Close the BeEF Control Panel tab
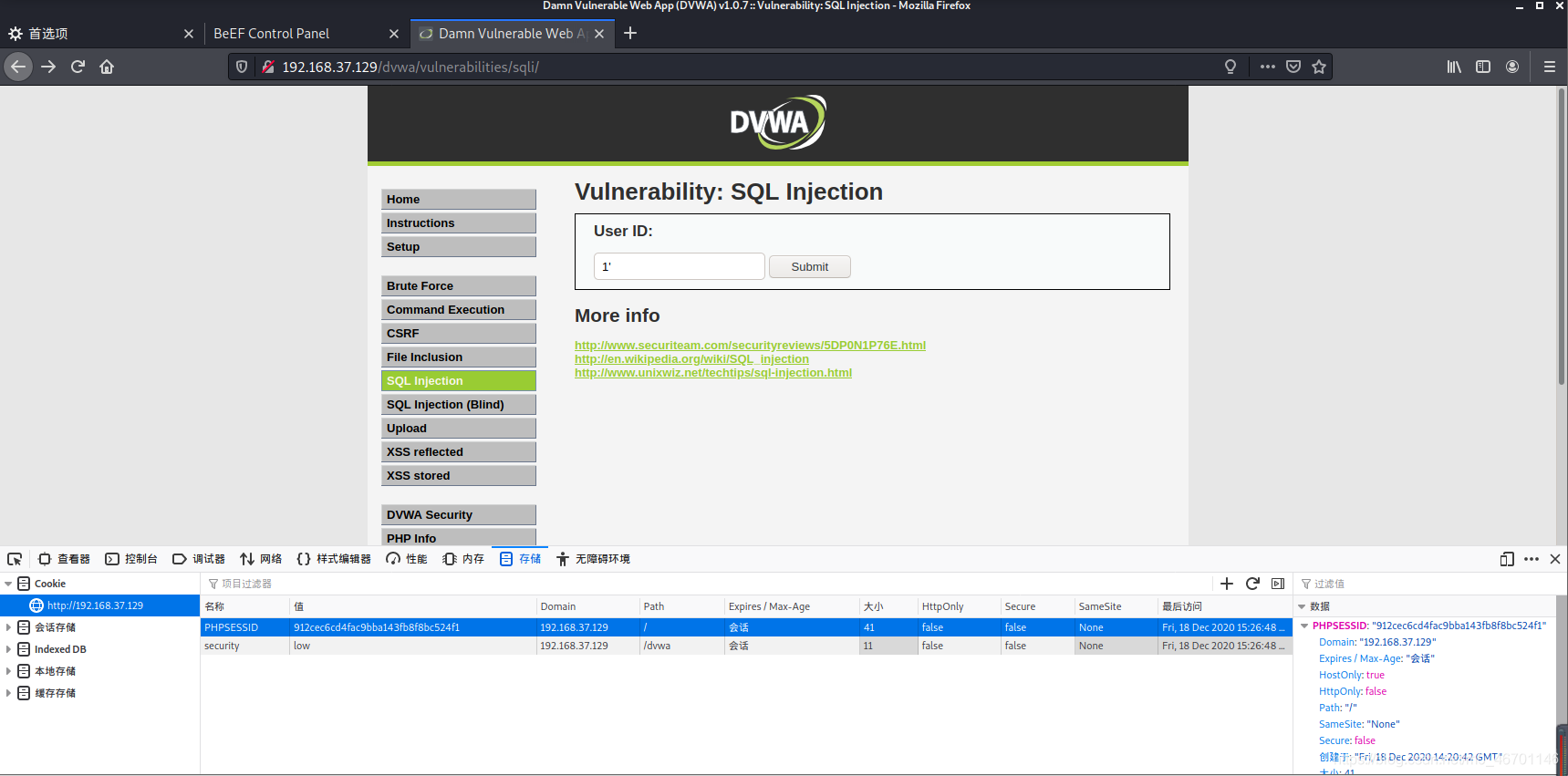The height and width of the screenshot is (776, 1568). click(x=394, y=34)
